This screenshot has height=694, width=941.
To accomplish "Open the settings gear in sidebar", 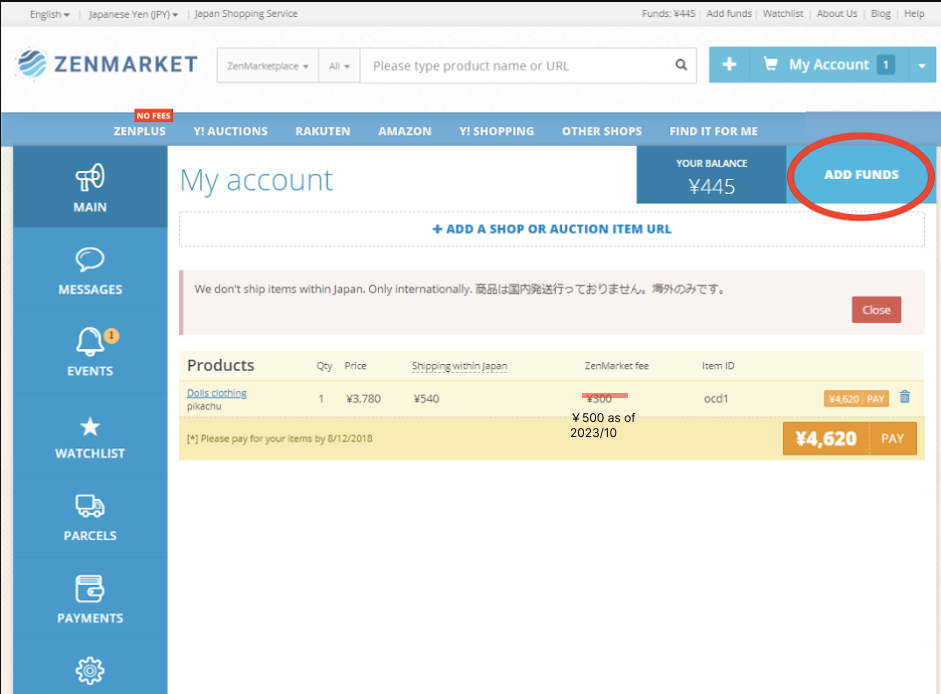I will tap(90, 670).
